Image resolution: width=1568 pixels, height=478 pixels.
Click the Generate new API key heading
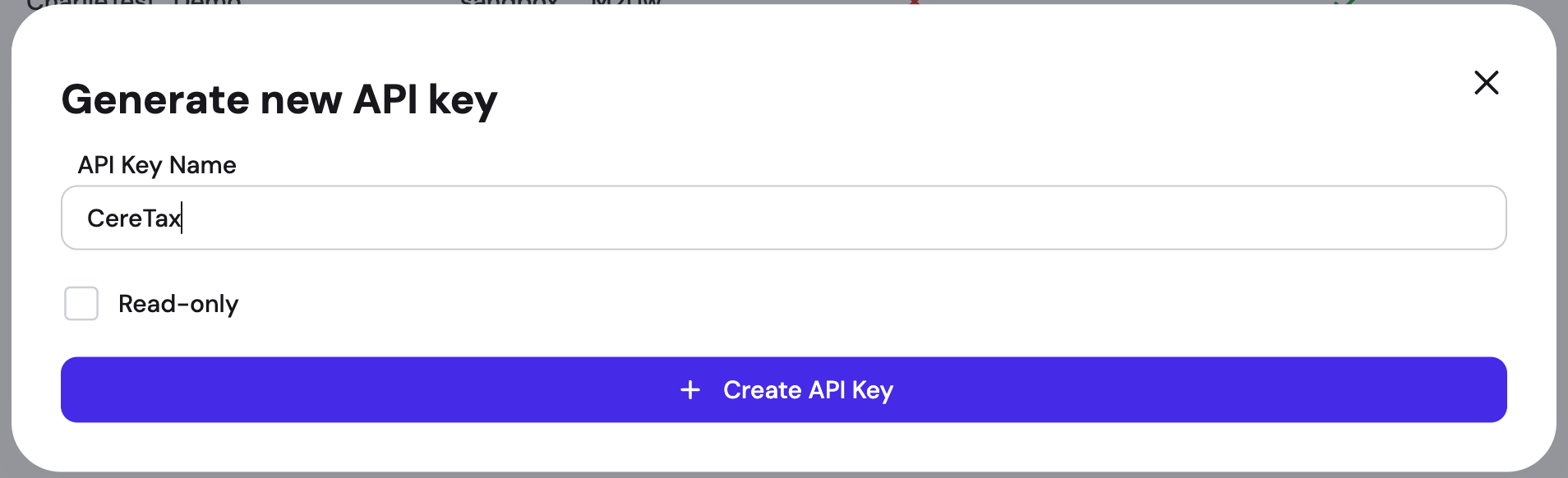tap(279, 100)
